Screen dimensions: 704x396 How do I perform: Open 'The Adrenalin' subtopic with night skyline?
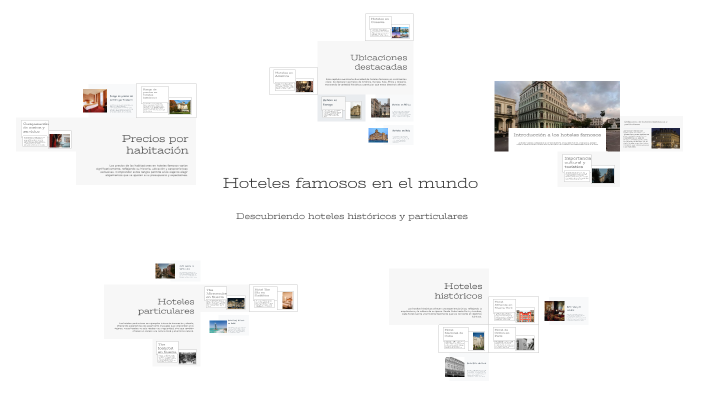tap(225, 298)
